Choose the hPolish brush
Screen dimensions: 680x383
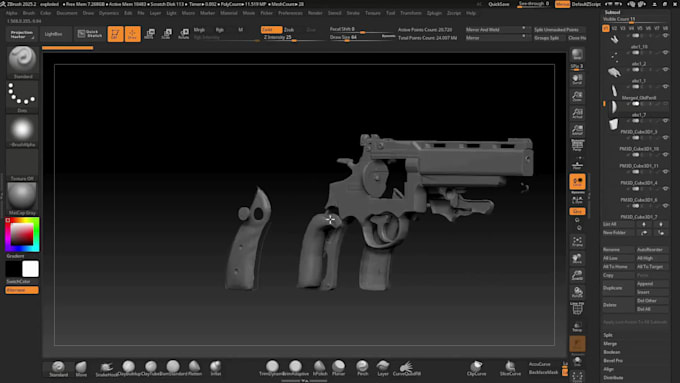click(320, 368)
